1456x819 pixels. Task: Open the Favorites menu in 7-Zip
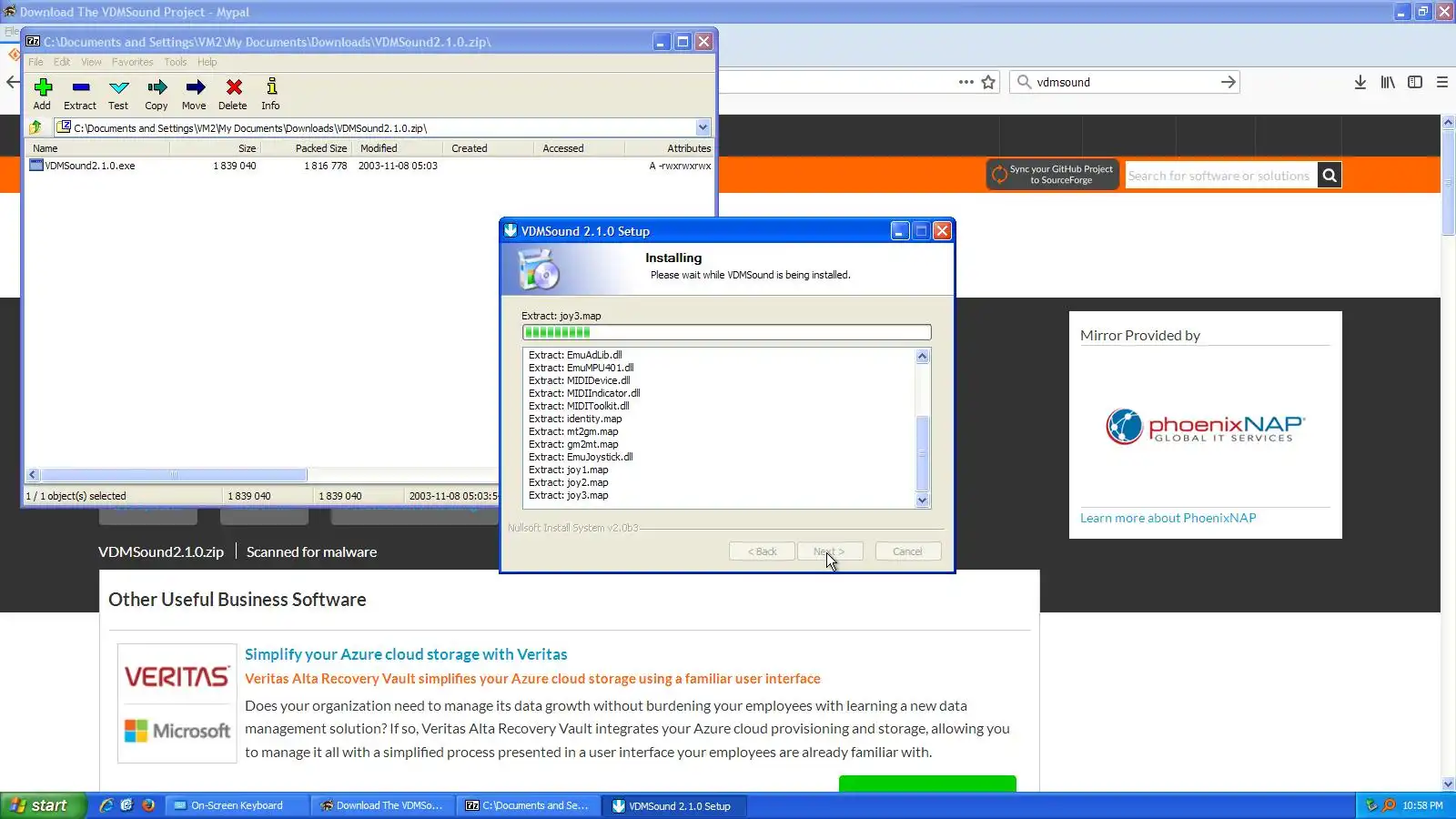(x=133, y=62)
